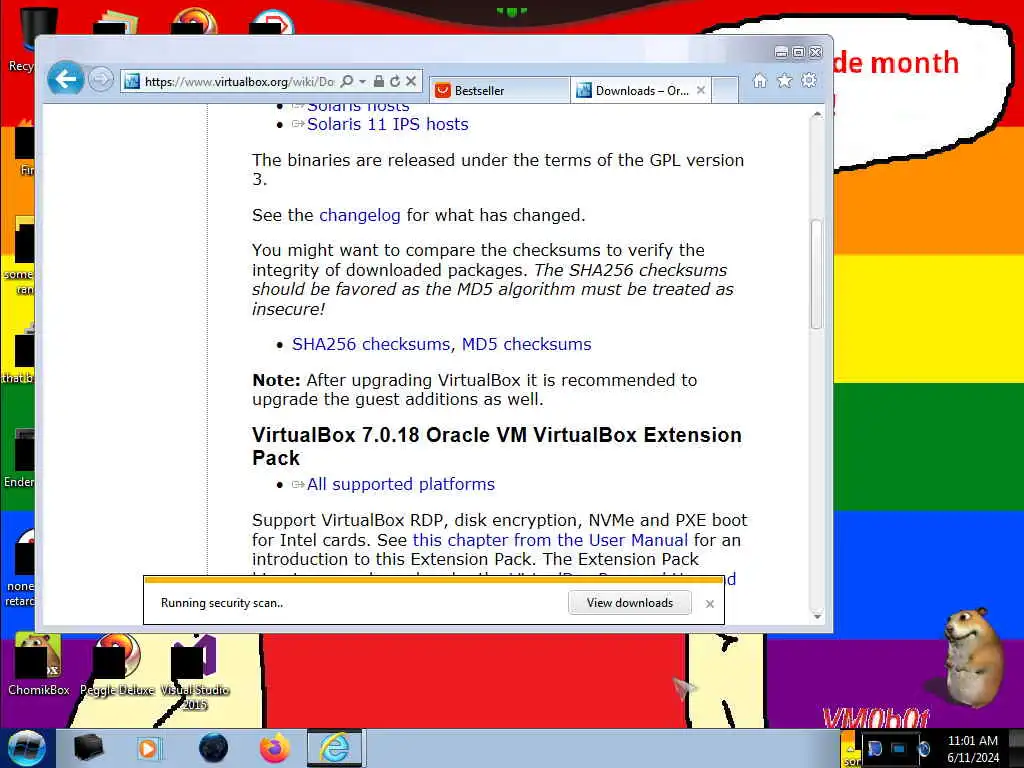Open Firefox from the taskbar
Screen dimensions: 1024x768
click(x=275, y=748)
